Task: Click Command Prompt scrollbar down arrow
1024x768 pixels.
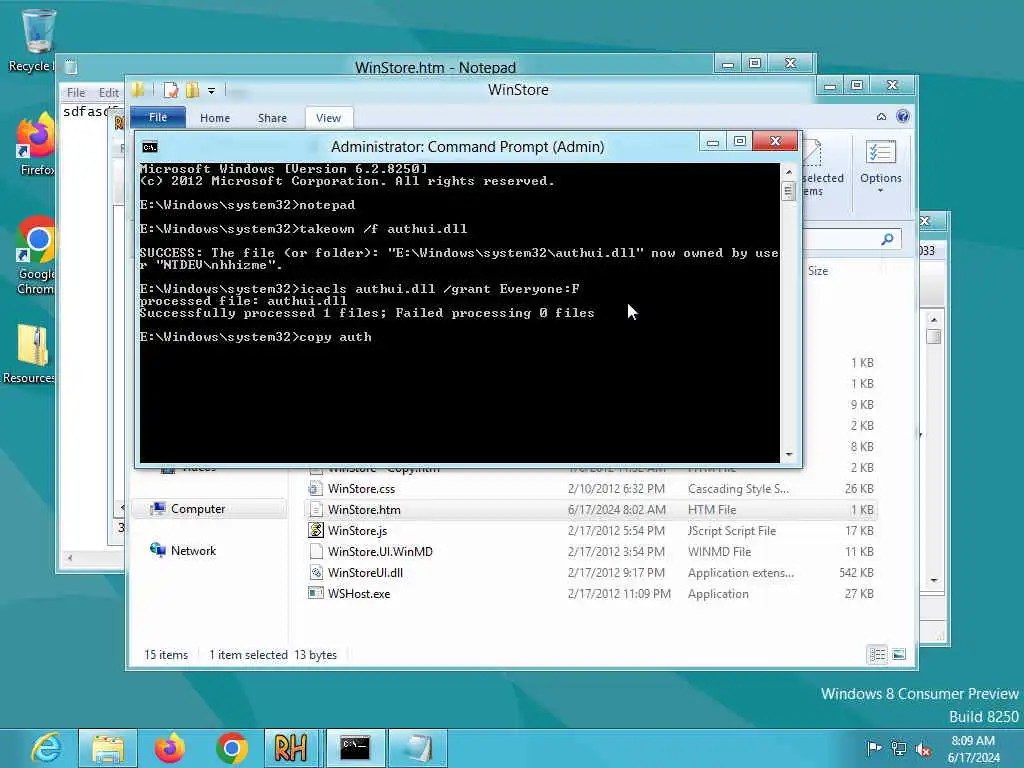Action: tap(789, 454)
